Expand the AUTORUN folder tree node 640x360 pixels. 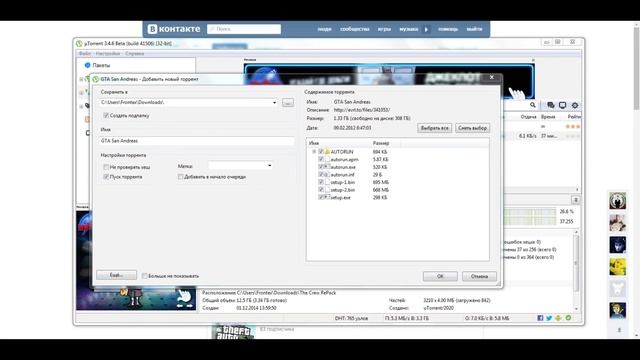[x=314, y=151]
